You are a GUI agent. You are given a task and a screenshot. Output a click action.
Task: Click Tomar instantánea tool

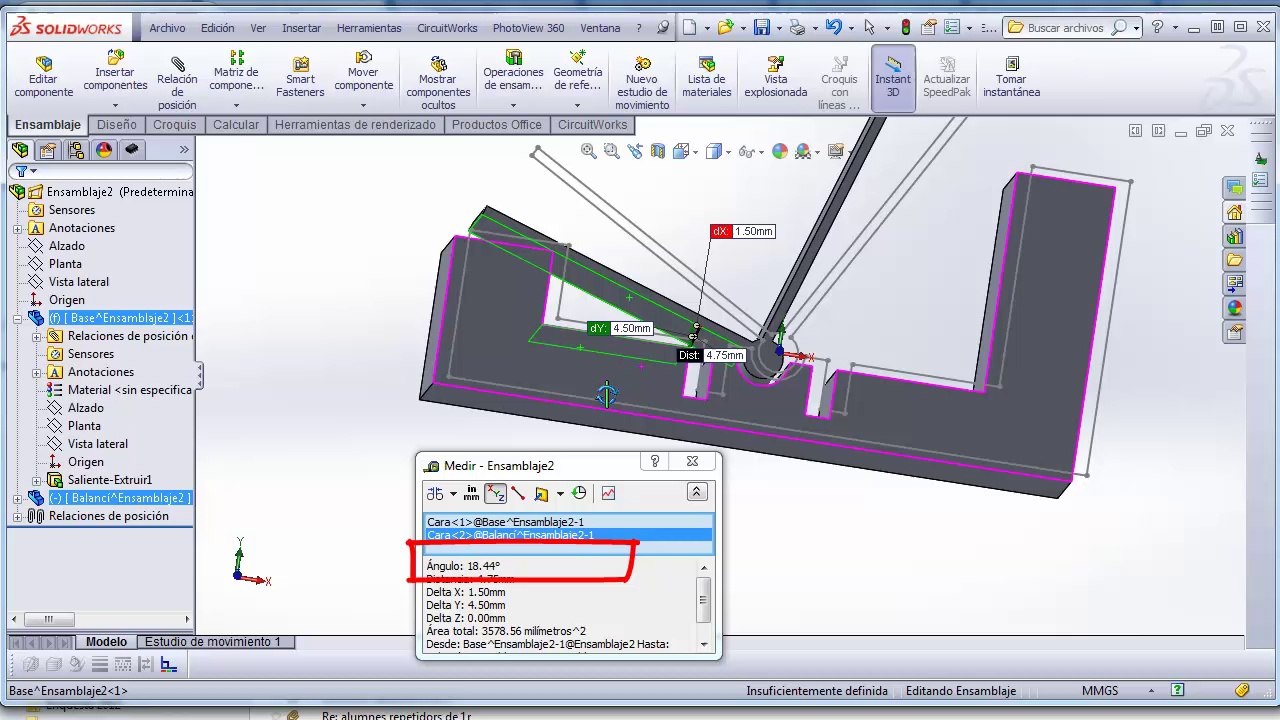pyautogui.click(x=1011, y=78)
